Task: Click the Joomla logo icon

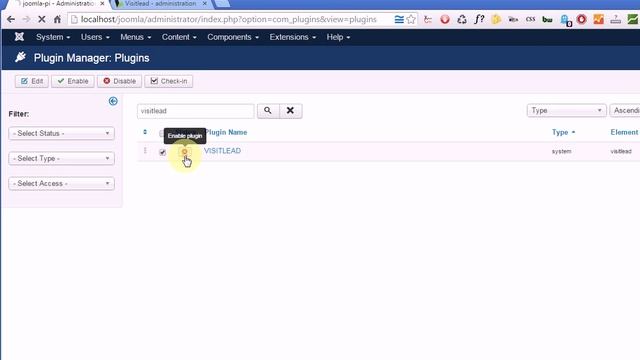Action: point(19,37)
